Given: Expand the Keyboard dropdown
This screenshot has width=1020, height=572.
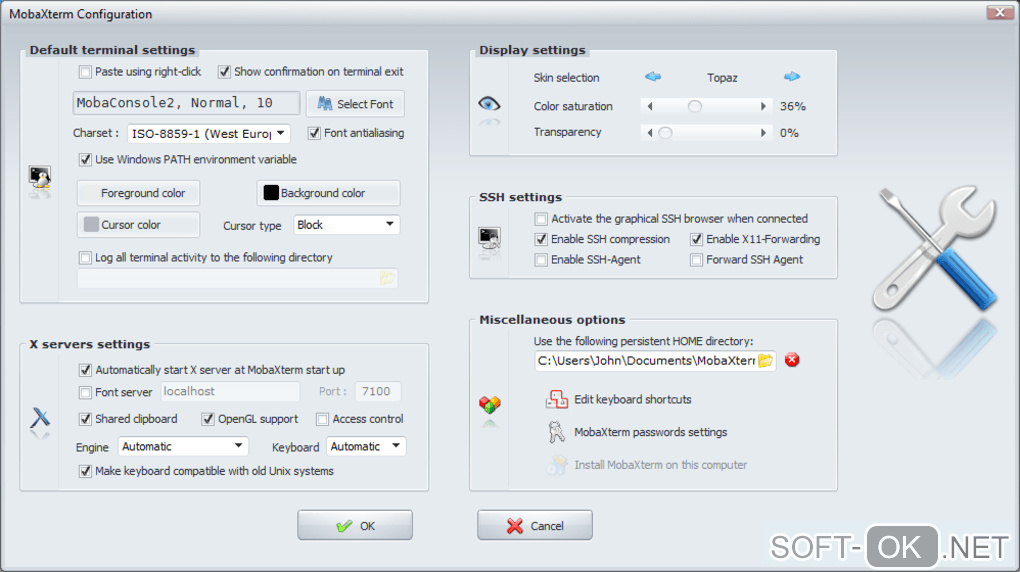Looking at the screenshot, I should pyautogui.click(x=366, y=446).
